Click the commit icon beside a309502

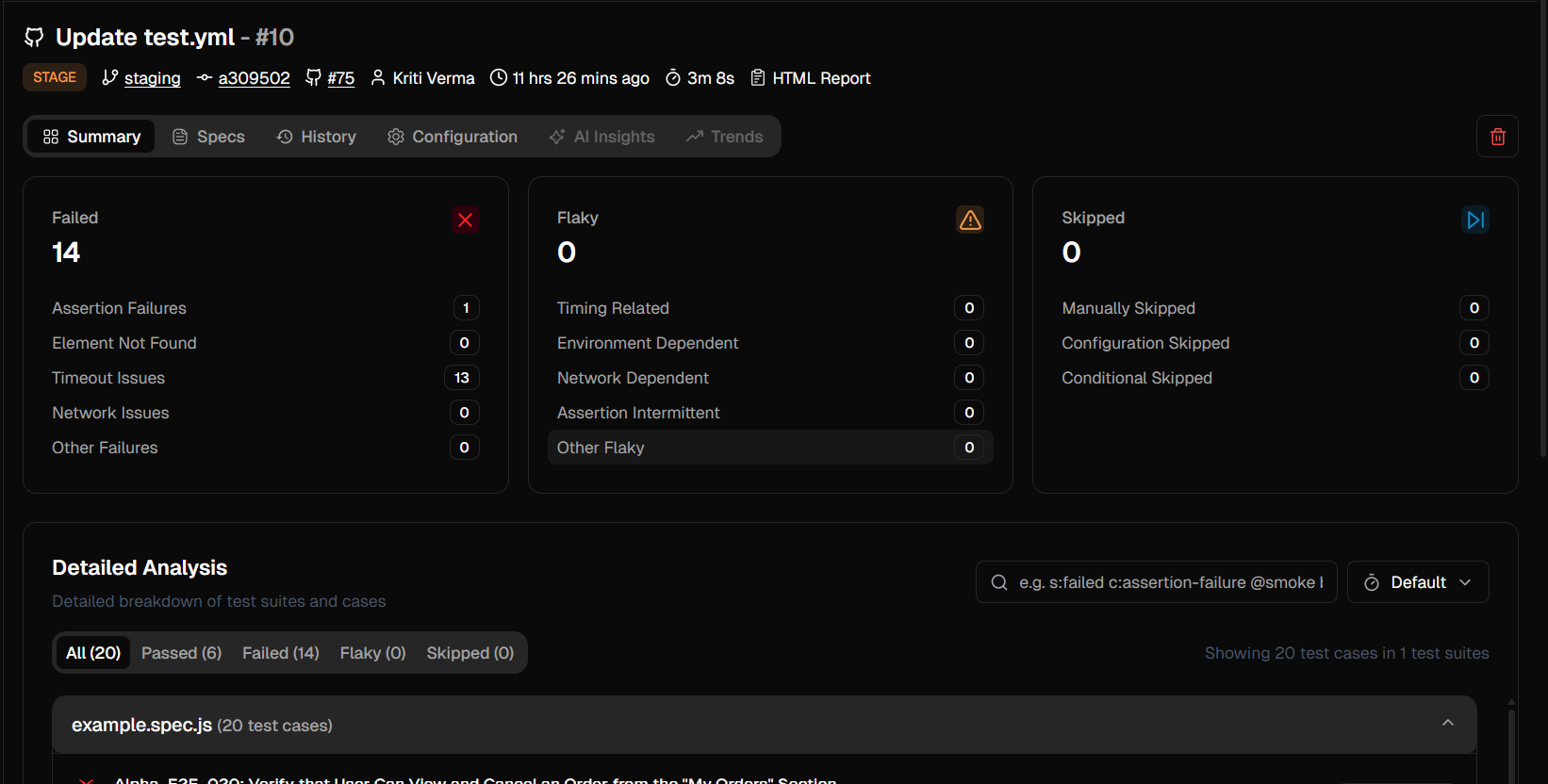pos(204,77)
